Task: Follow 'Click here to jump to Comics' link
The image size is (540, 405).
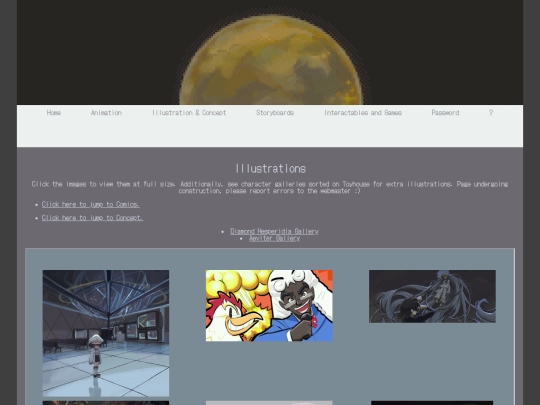Action: (x=91, y=204)
